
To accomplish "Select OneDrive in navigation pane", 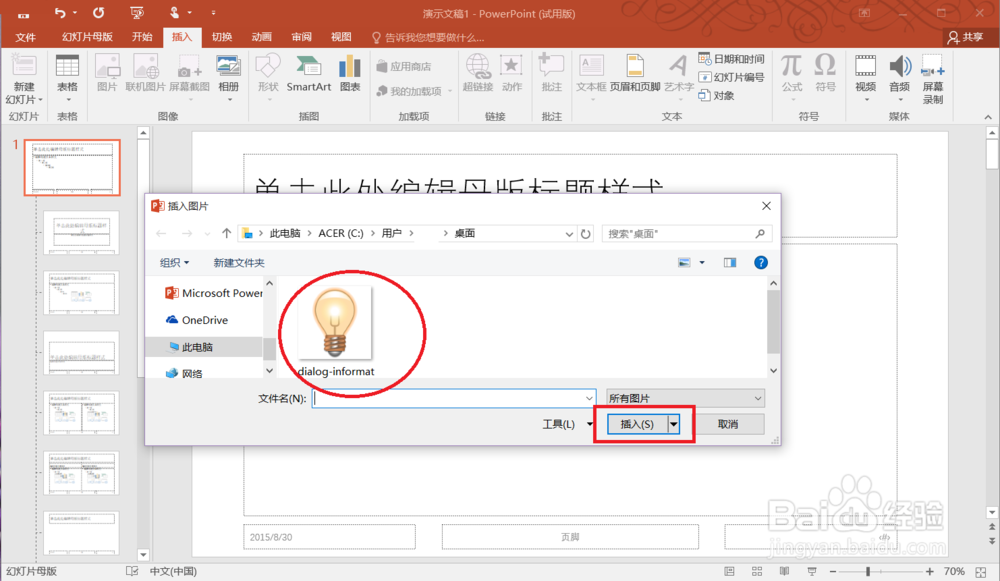I will point(196,320).
